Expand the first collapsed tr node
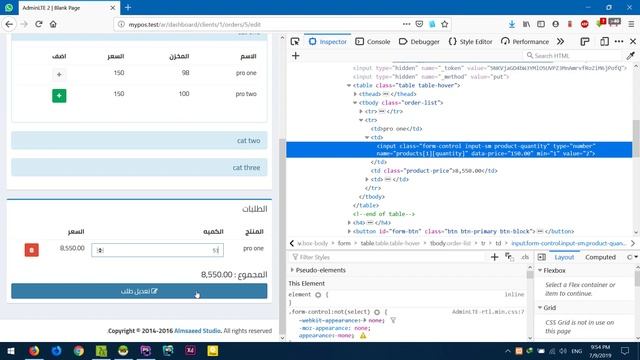Screen dimensions: 640x360 pyautogui.click(x=361, y=111)
